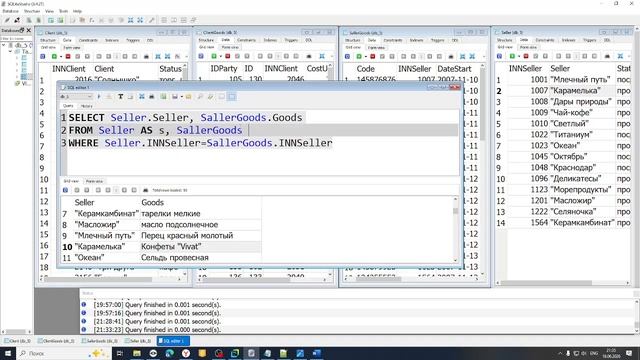
Task: Collapse the db_3 database tree node
Action: click(4, 45)
